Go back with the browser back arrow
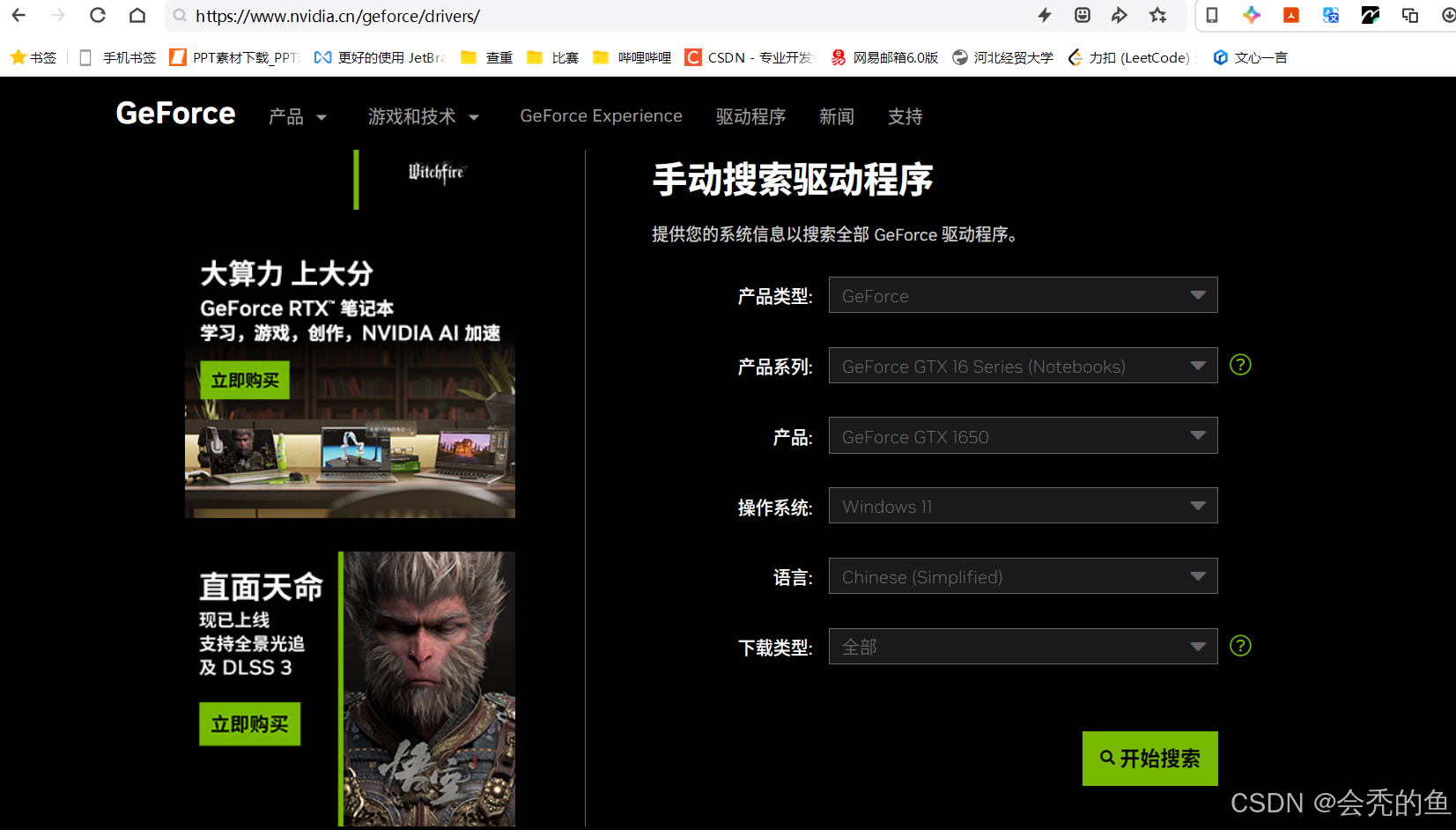 (18, 15)
